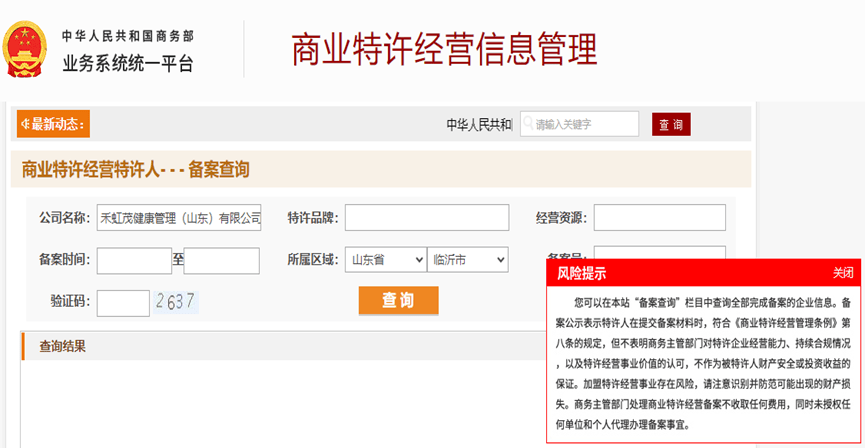Screen dimensions: 865x448
Task: Click the magnifier icon in keyword search
Action: click(527, 124)
